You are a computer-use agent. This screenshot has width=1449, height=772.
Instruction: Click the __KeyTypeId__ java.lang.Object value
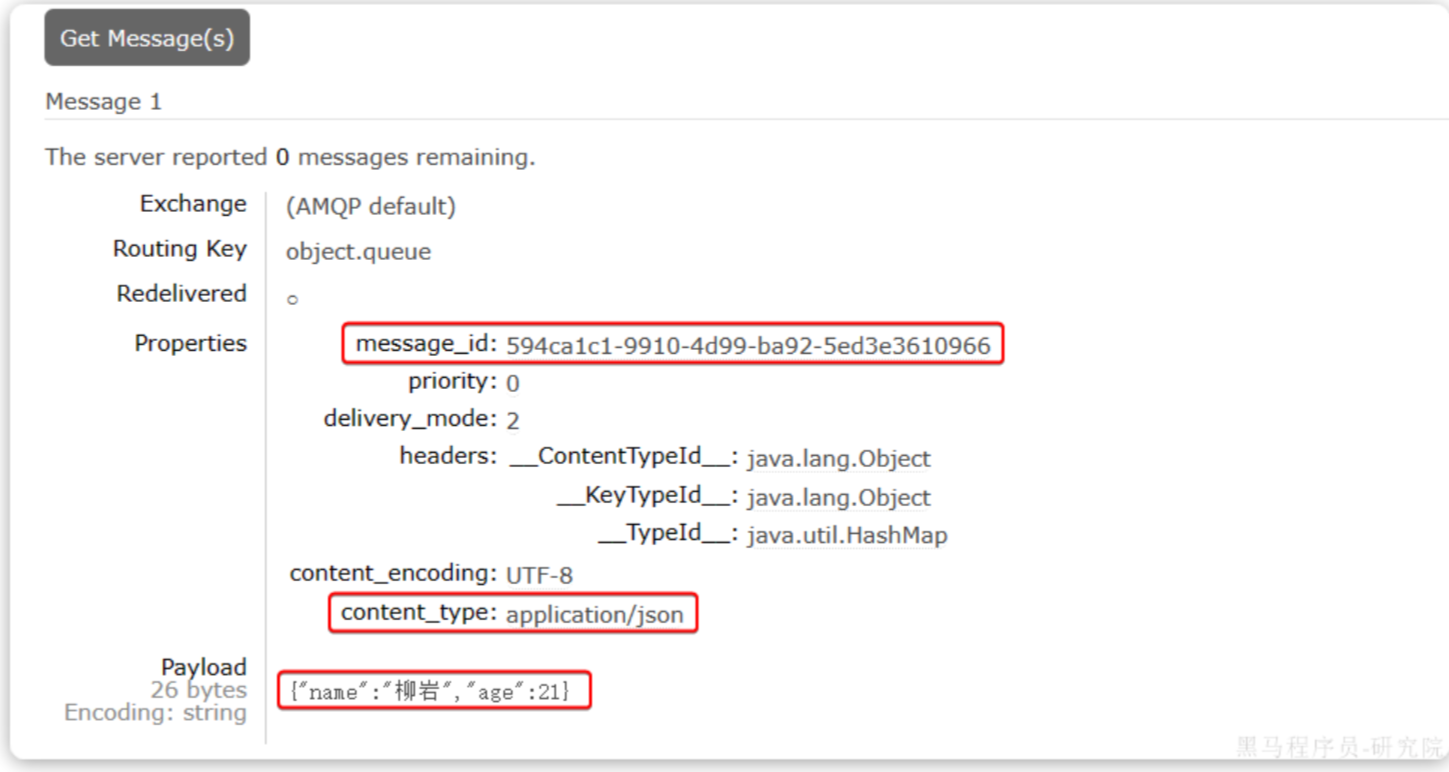click(838, 498)
